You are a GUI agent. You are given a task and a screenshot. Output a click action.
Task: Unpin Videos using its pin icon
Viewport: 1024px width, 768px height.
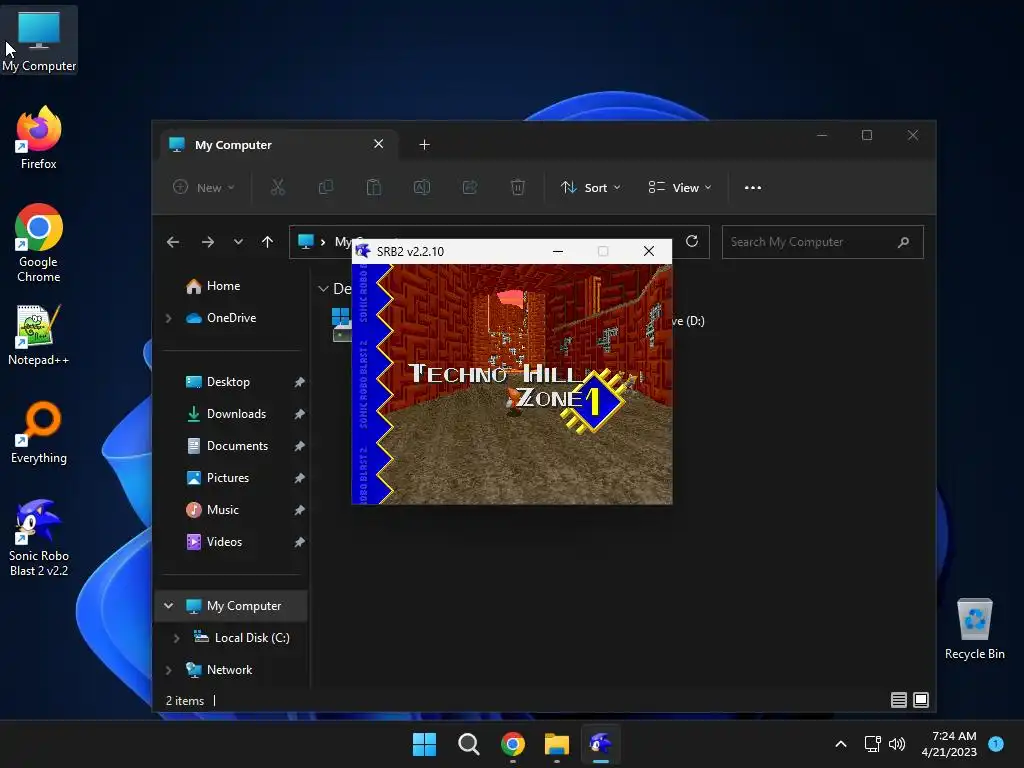coord(299,542)
